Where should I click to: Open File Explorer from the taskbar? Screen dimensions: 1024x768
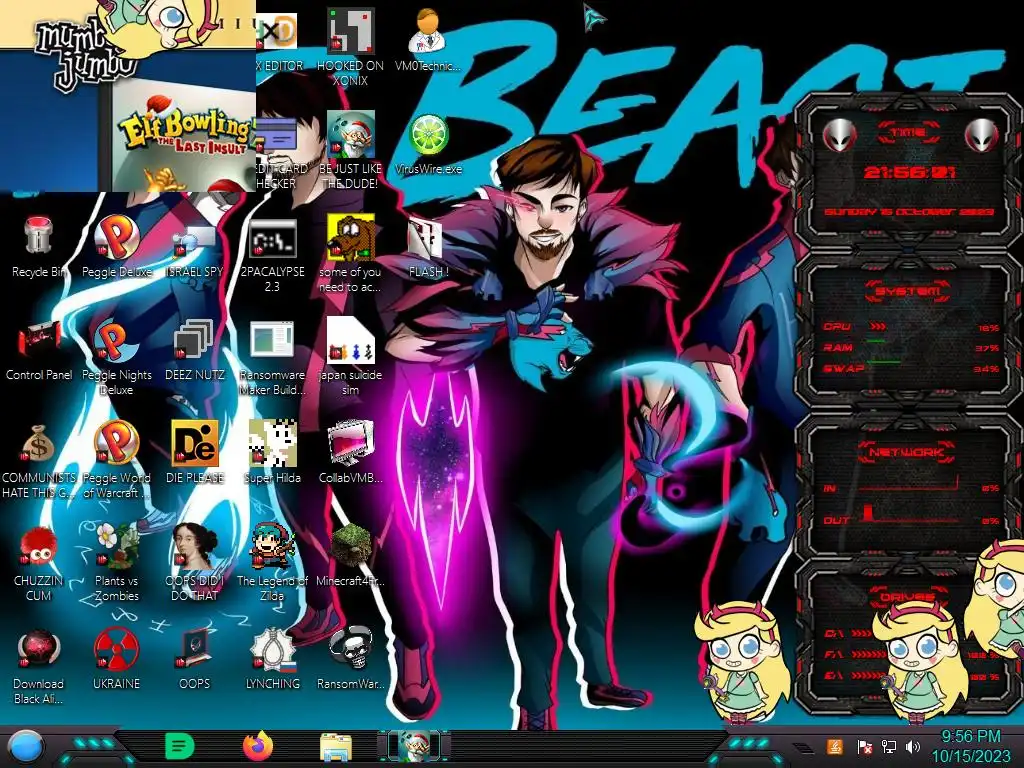(x=336, y=747)
